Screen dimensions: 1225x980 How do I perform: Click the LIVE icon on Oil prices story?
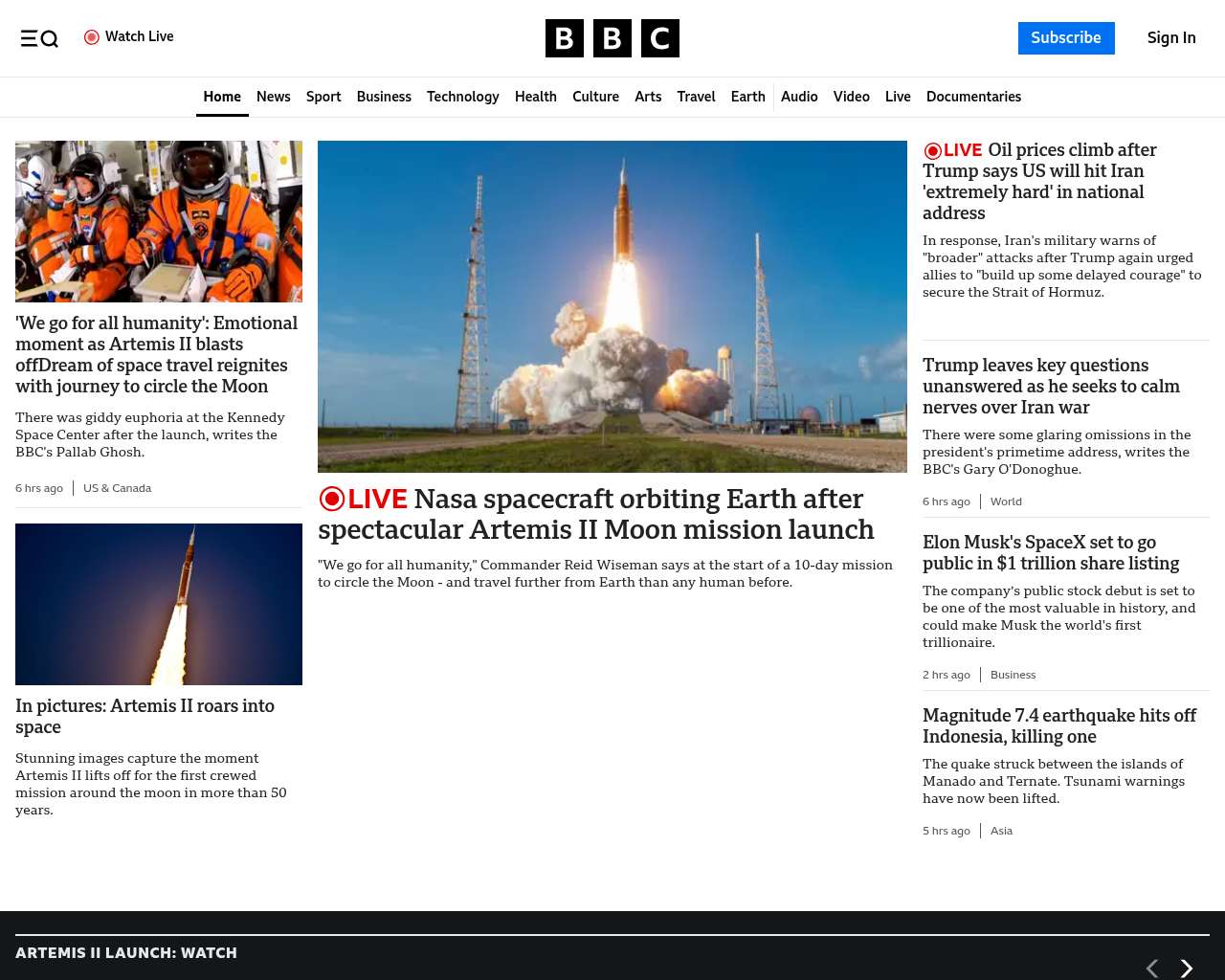point(932,150)
